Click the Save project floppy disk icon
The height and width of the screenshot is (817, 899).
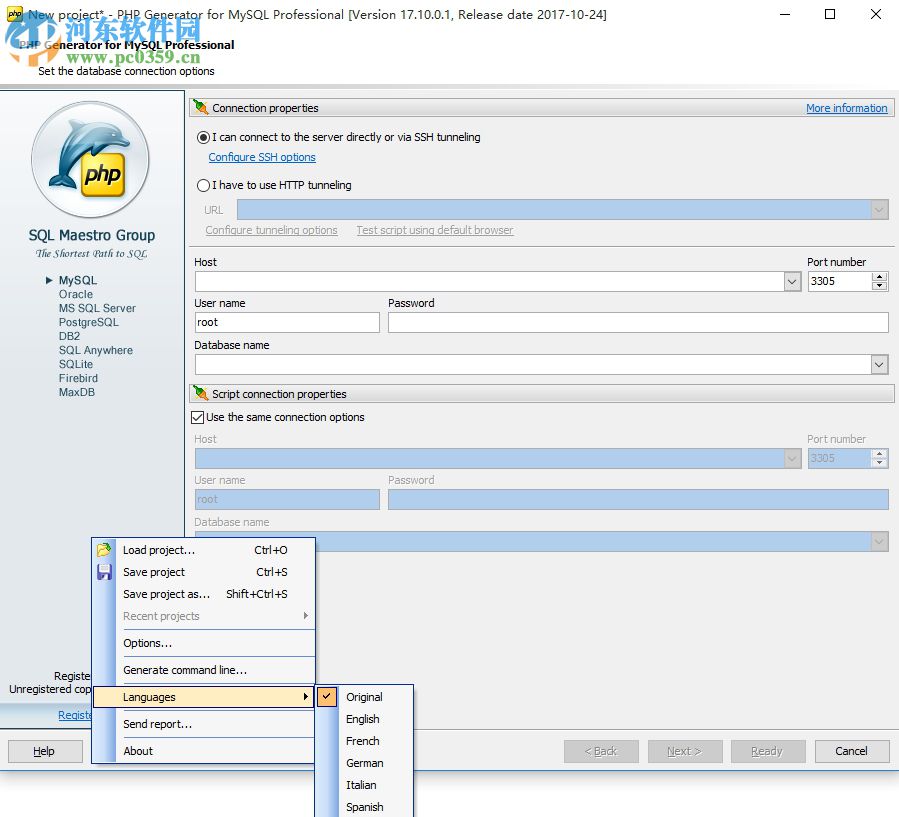(104, 572)
